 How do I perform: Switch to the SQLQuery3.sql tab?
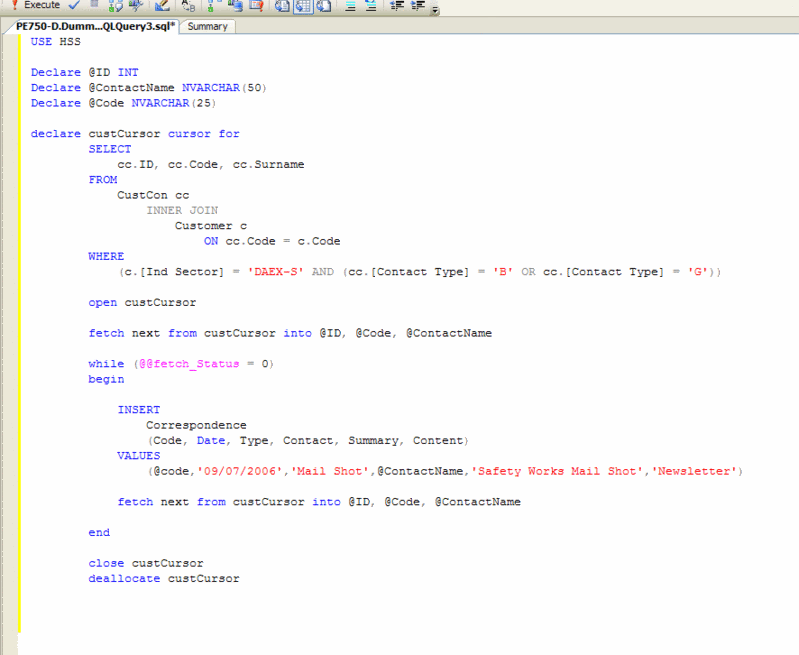pyautogui.click(x=95, y=26)
